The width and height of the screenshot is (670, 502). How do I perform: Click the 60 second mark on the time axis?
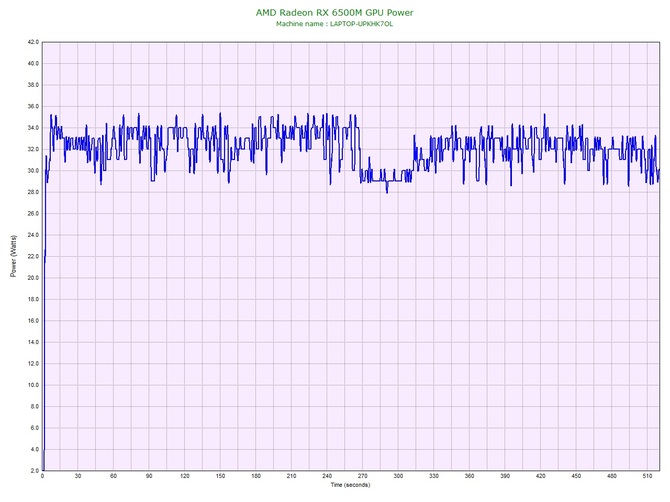[113, 477]
